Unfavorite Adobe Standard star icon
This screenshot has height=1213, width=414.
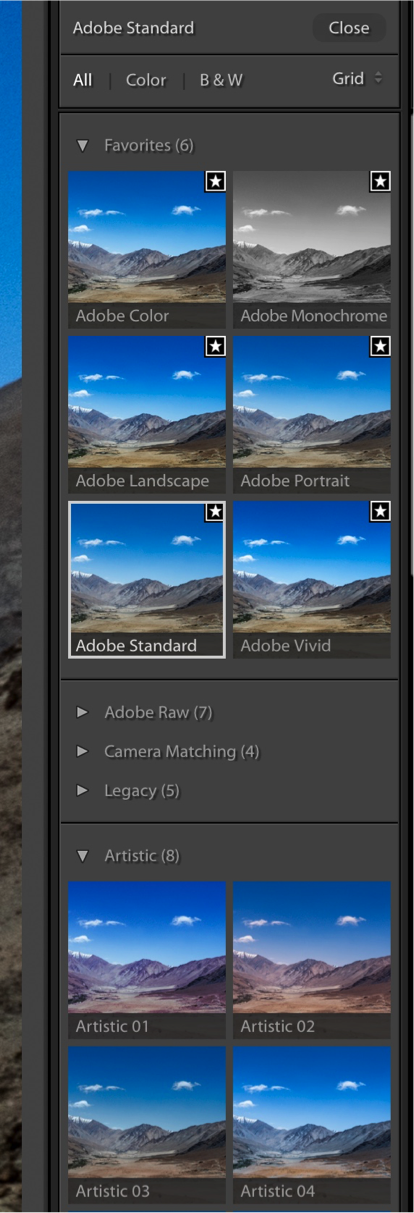(x=214, y=512)
